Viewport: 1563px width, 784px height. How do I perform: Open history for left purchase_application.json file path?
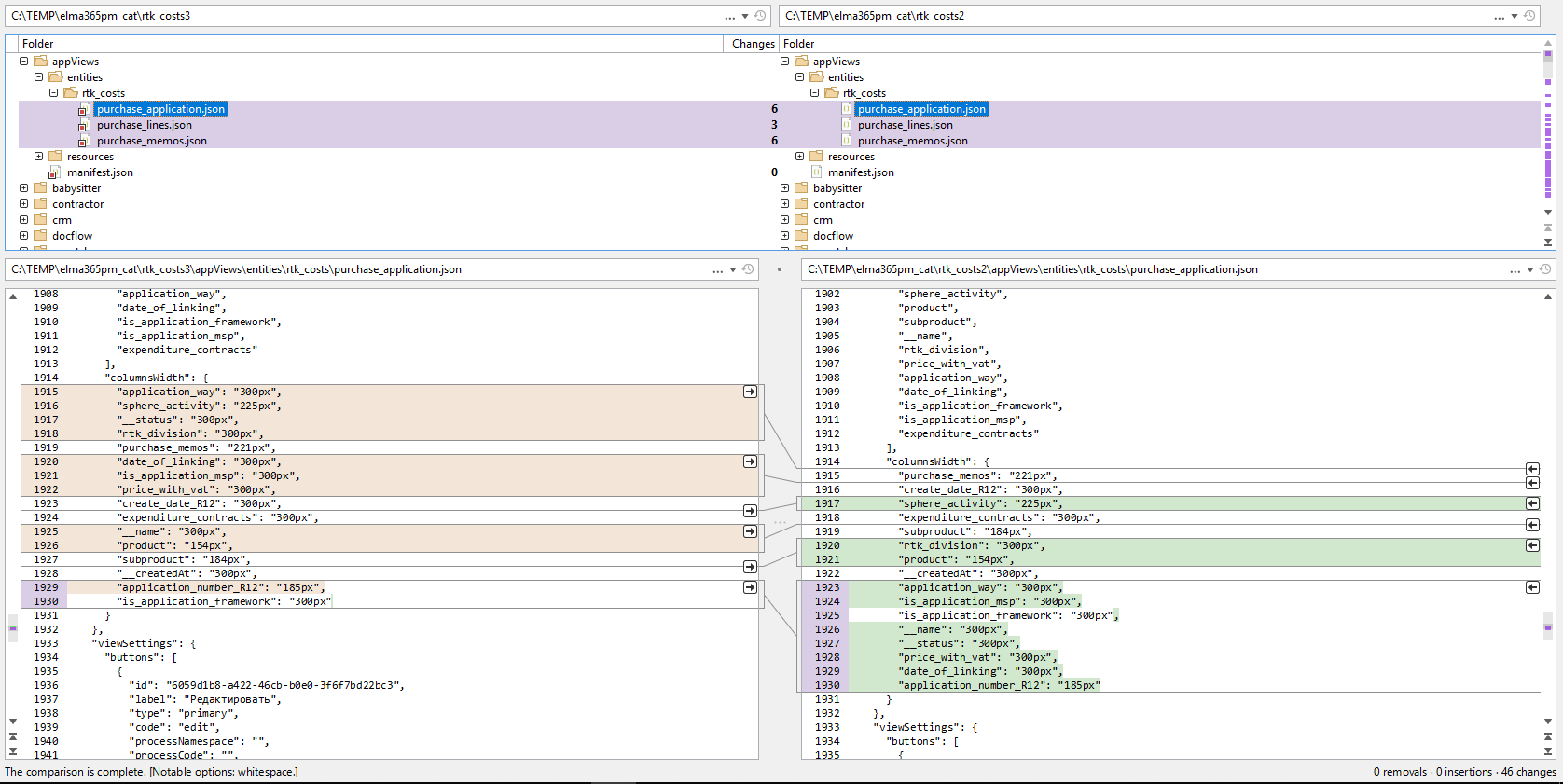[x=748, y=269]
